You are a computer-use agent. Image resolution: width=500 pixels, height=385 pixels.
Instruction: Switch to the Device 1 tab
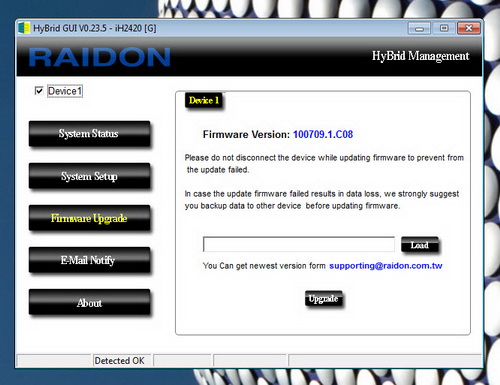click(204, 100)
